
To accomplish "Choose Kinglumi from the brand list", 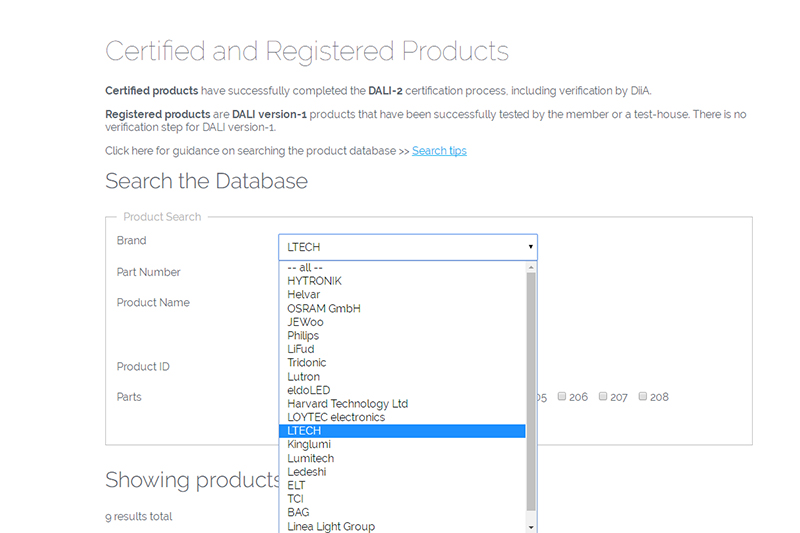I will coord(403,445).
